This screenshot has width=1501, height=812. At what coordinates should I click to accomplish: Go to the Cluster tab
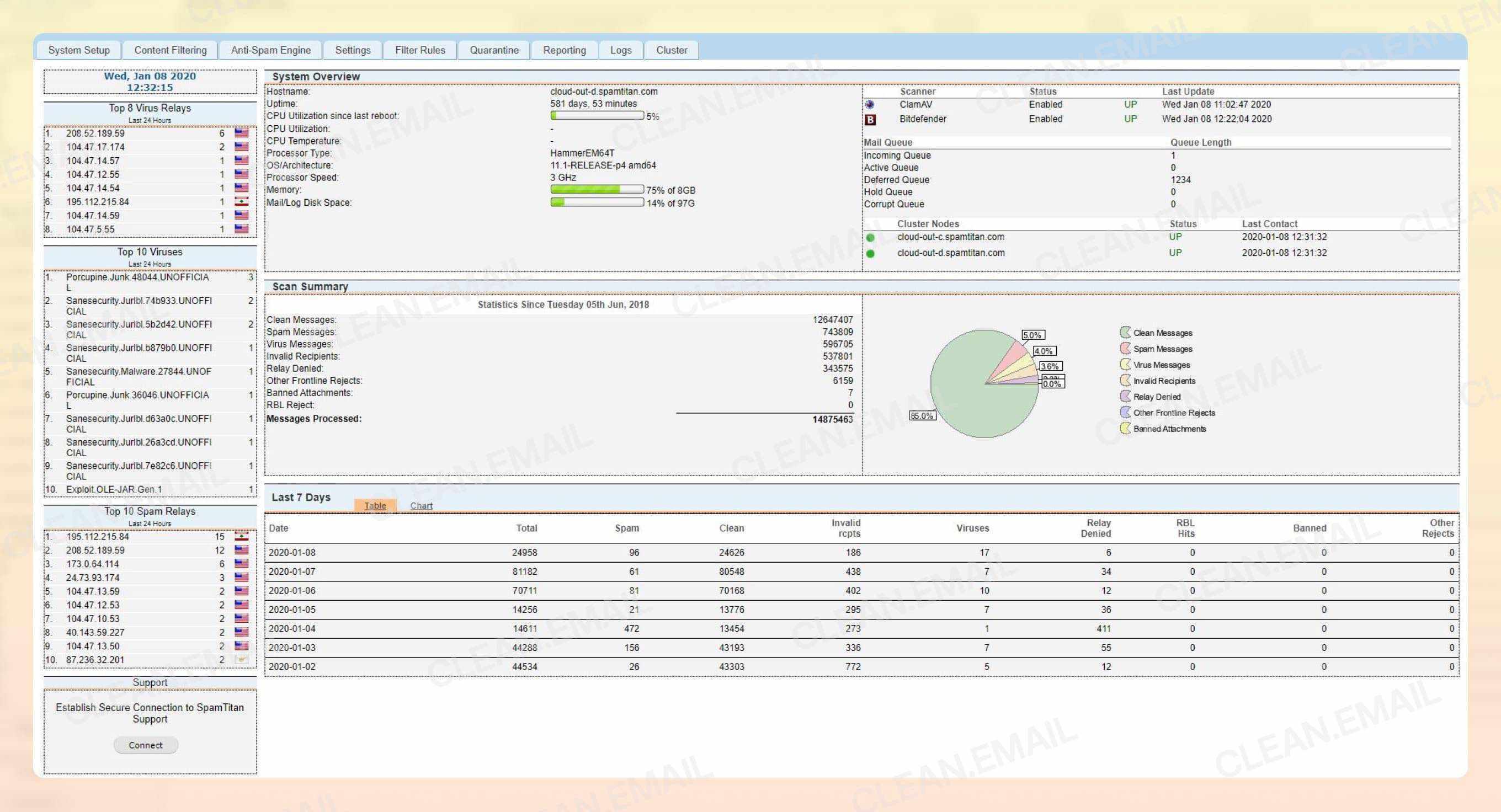tap(671, 50)
